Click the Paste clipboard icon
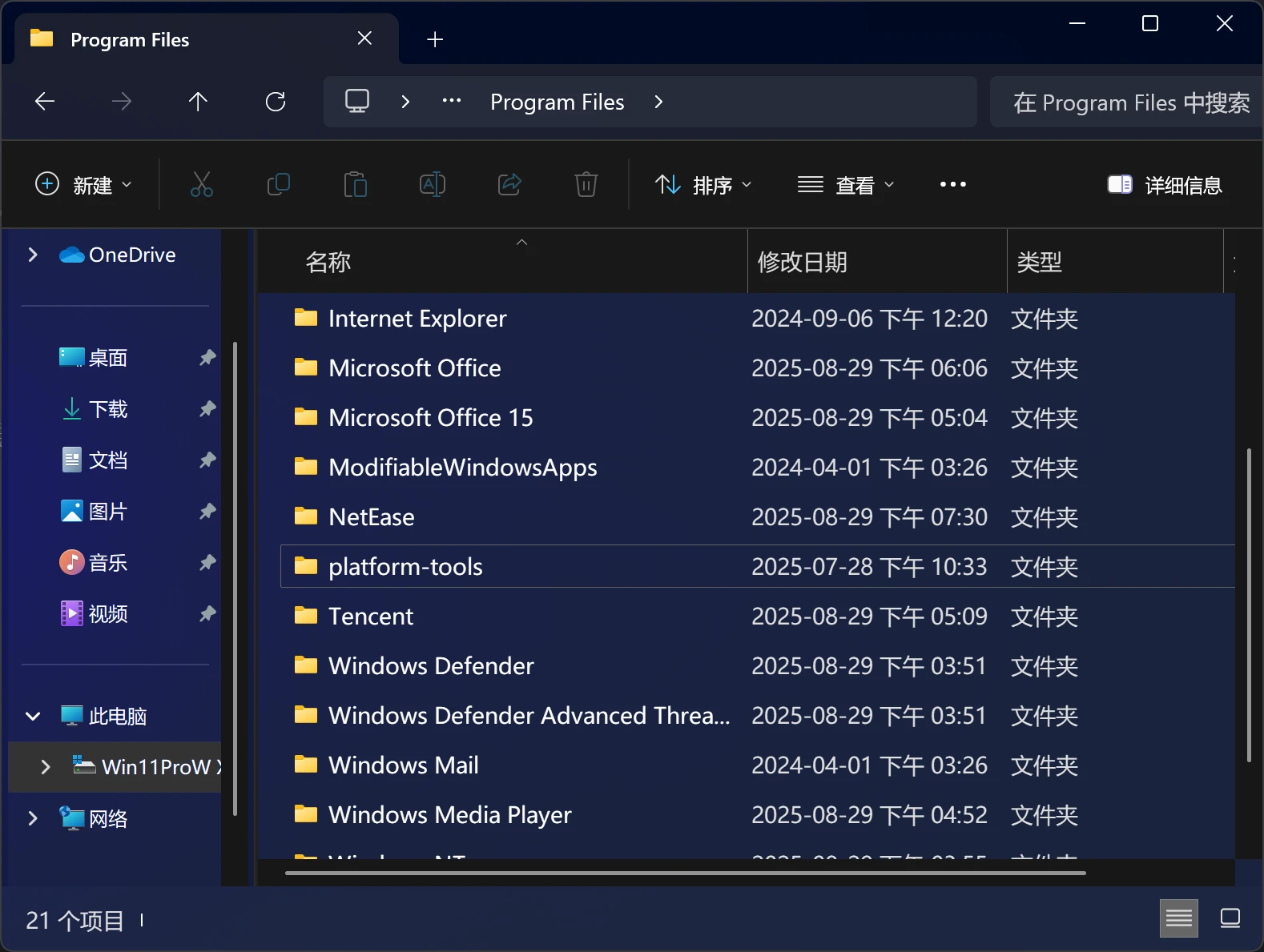Screen dimensions: 1264x952 (x=356, y=185)
